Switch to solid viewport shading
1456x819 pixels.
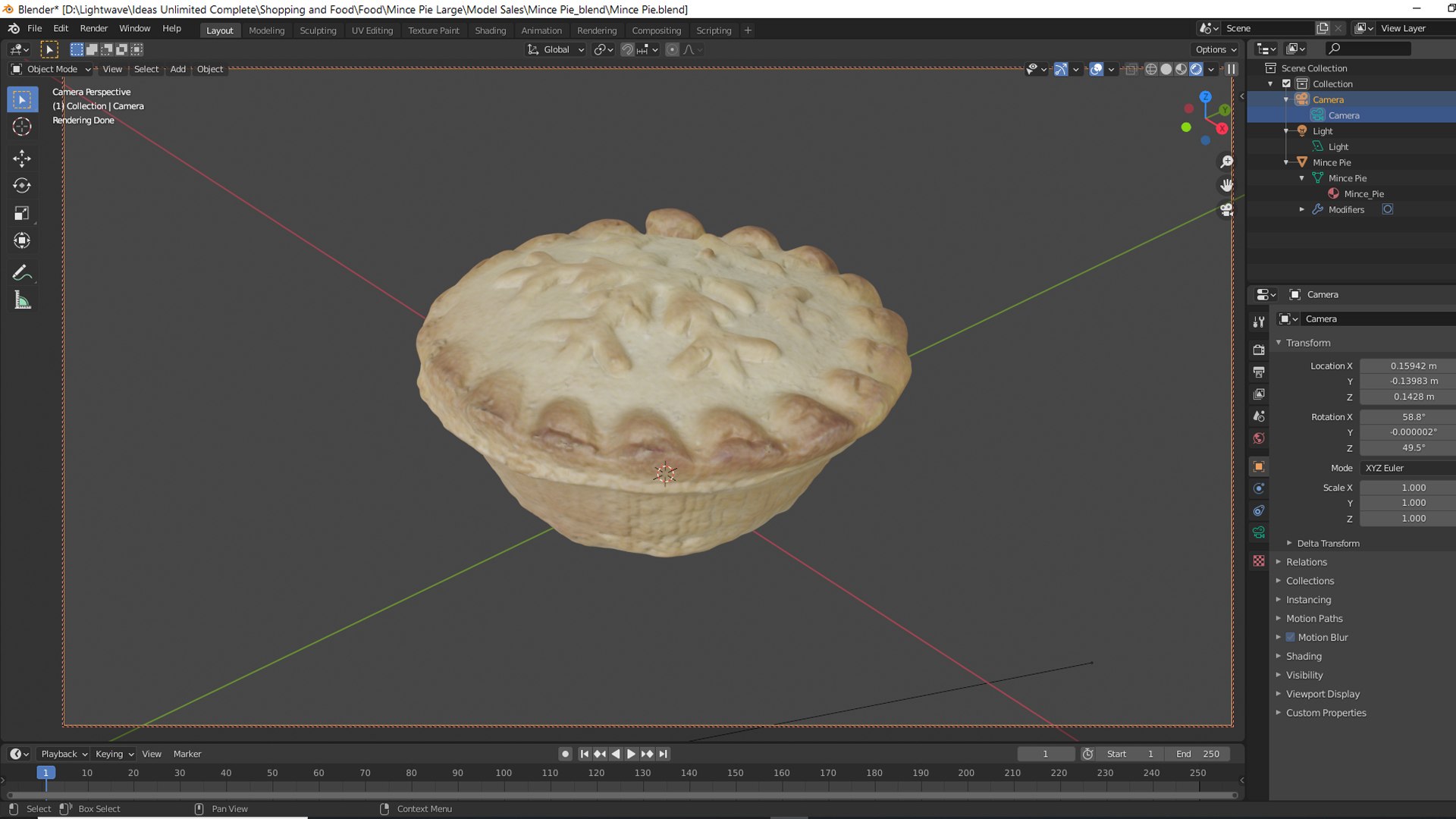coord(1166,69)
